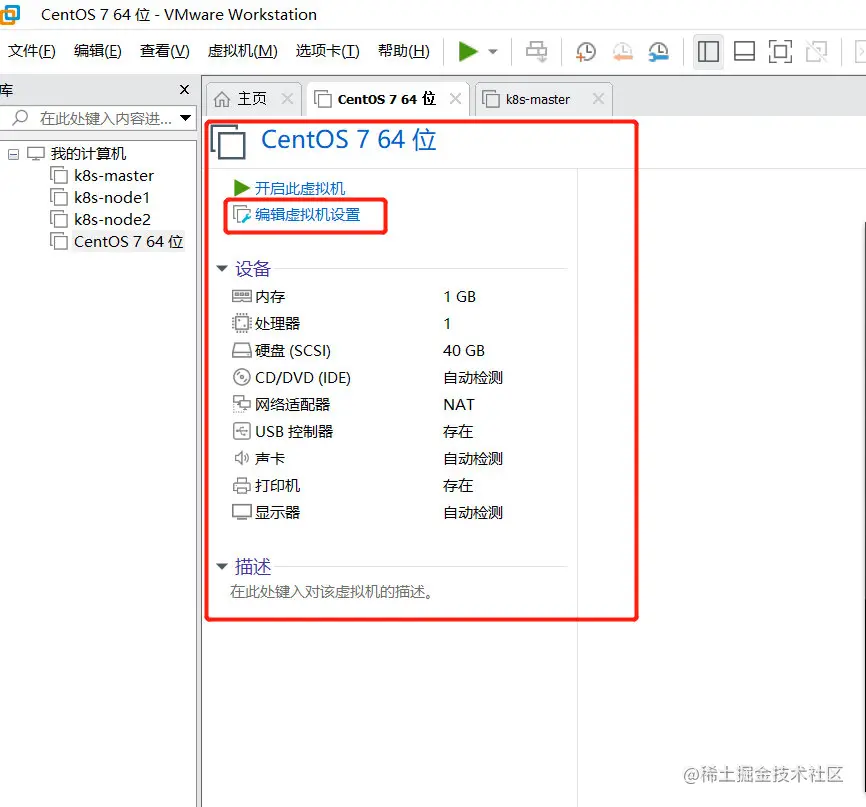Take a snapshot using the toolbar clock icon
This screenshot has width=866, height=807.
pyautogui.click(x=586, y=51)
